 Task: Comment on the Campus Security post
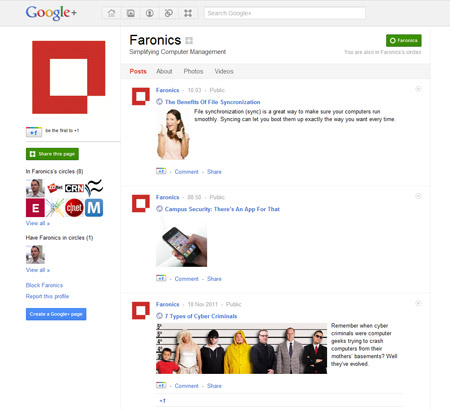(186, 279)
